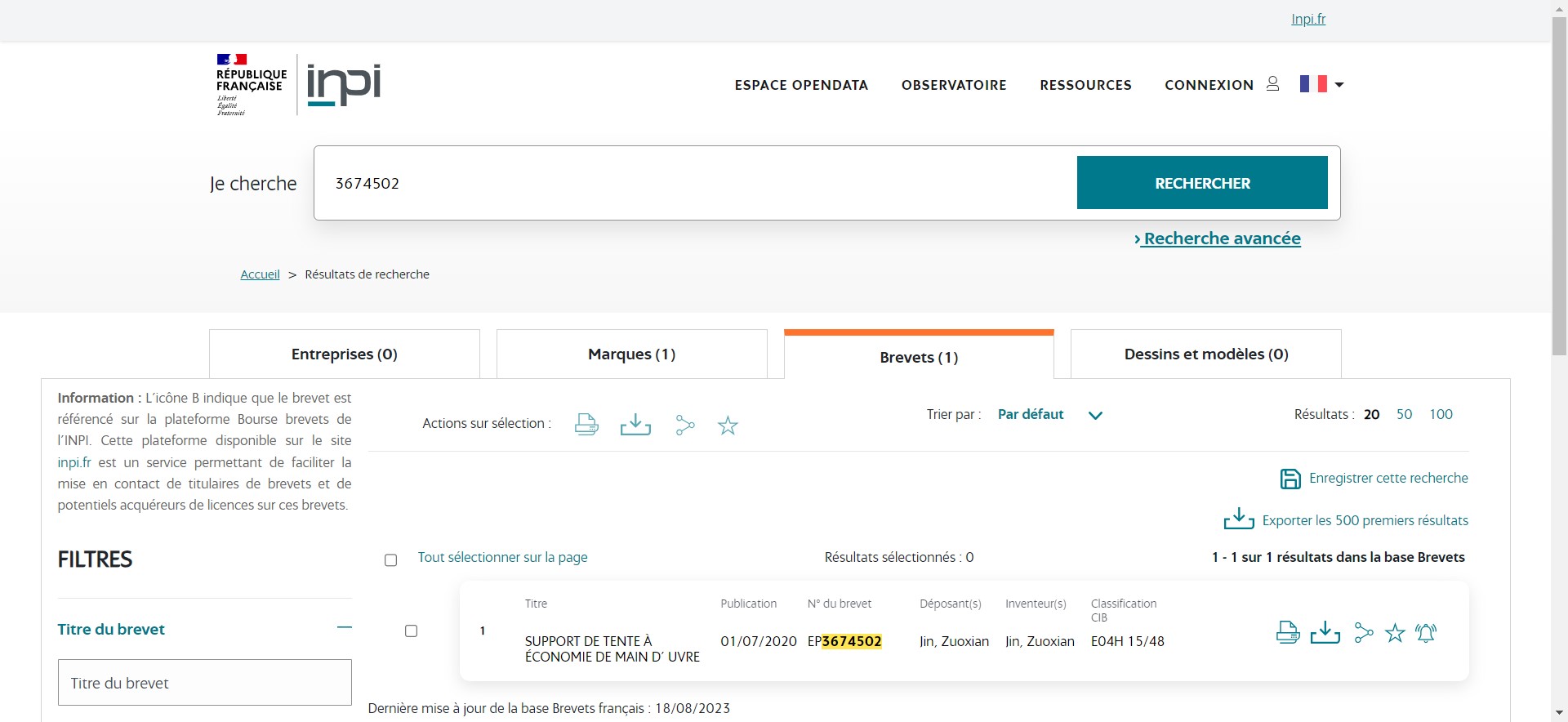
Task: Click the Connexion menu link
Action: (x=1209, y=85)
